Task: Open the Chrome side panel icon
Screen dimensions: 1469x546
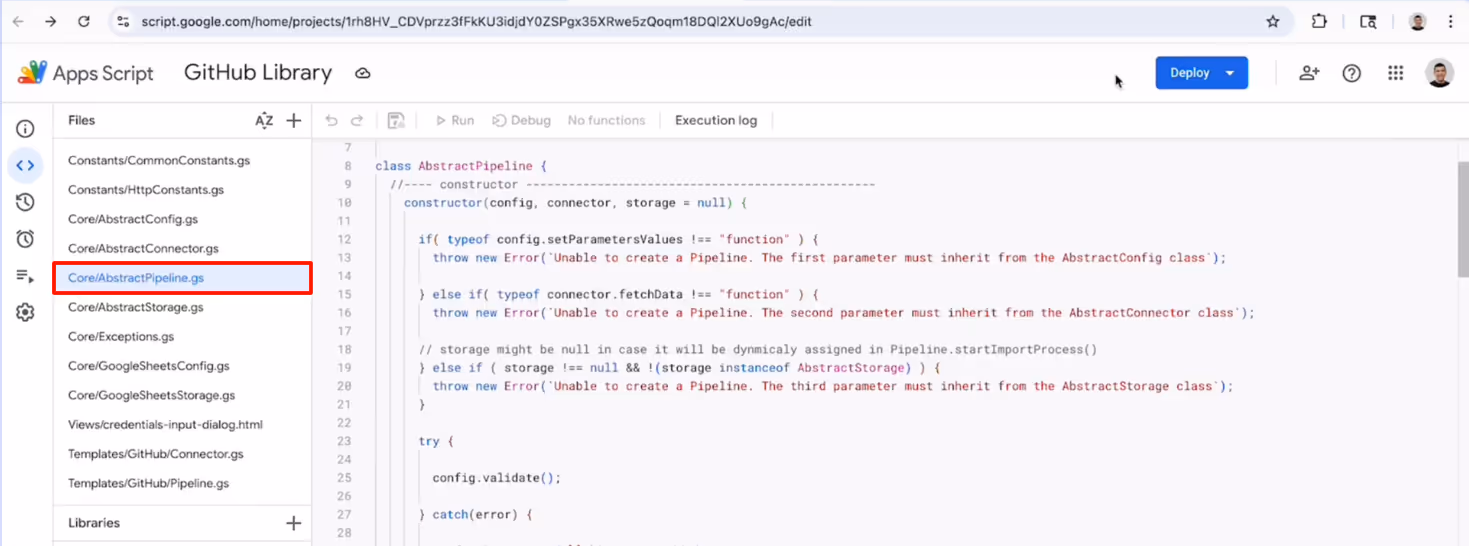Action: [1369, 21]
